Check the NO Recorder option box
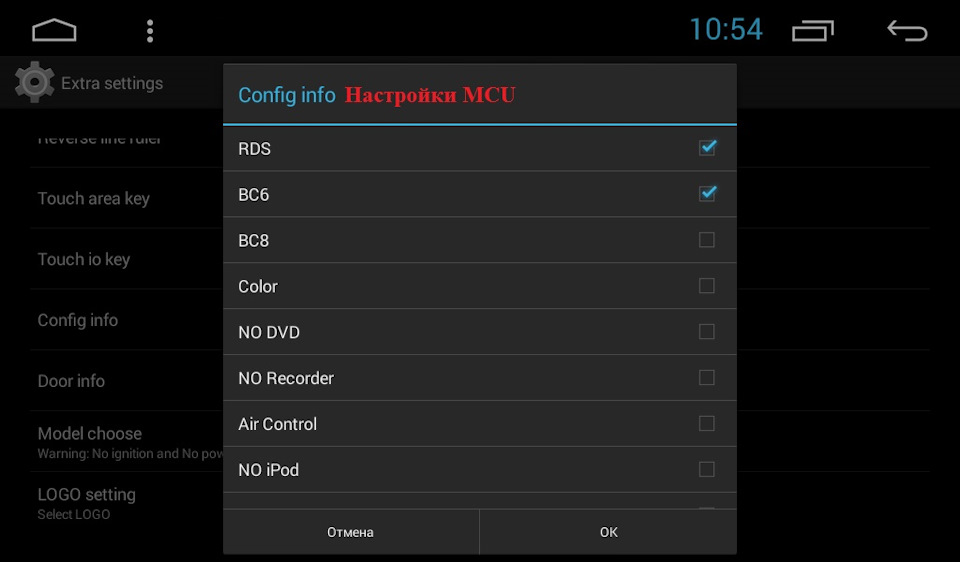 coord(707,378)
